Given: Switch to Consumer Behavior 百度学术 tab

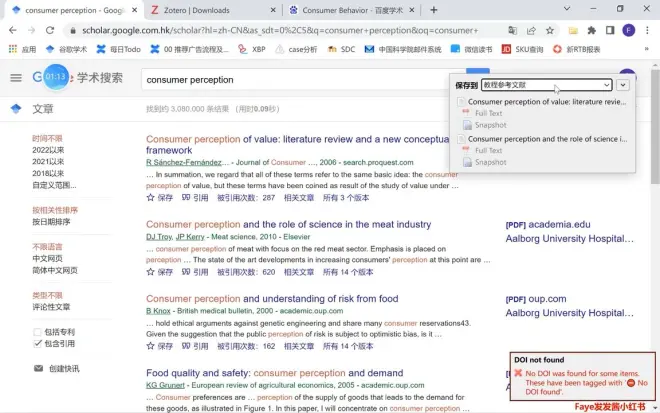Looking at the screenshot, I should (x=352, y=10).
